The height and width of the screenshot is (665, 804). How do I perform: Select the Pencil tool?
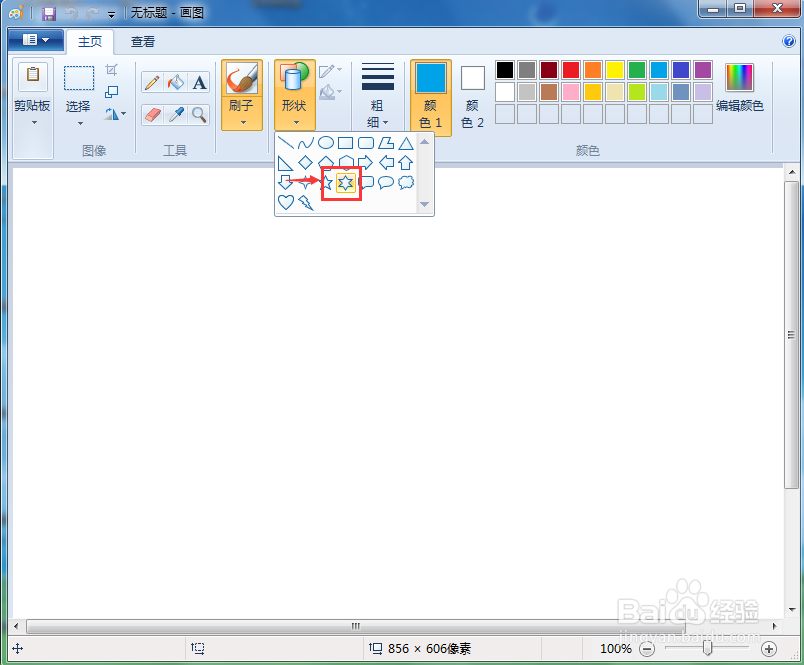point(152,82)
